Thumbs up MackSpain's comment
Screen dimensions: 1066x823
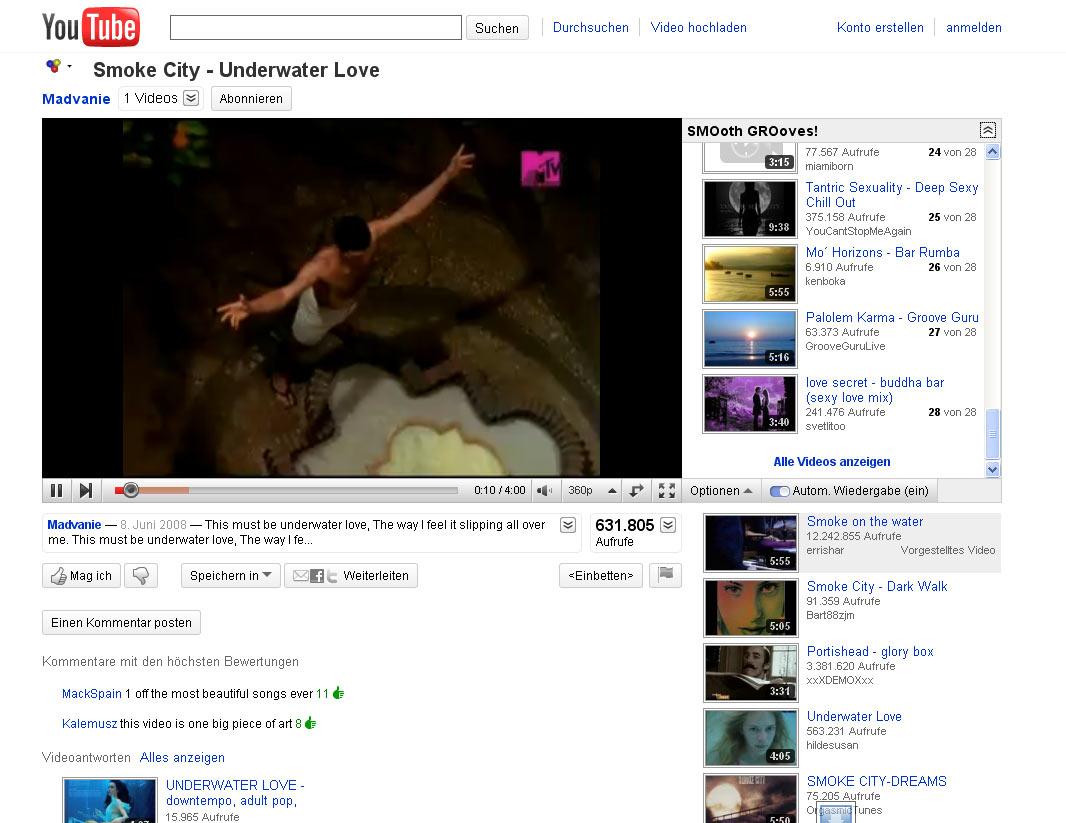pos(338,693)
